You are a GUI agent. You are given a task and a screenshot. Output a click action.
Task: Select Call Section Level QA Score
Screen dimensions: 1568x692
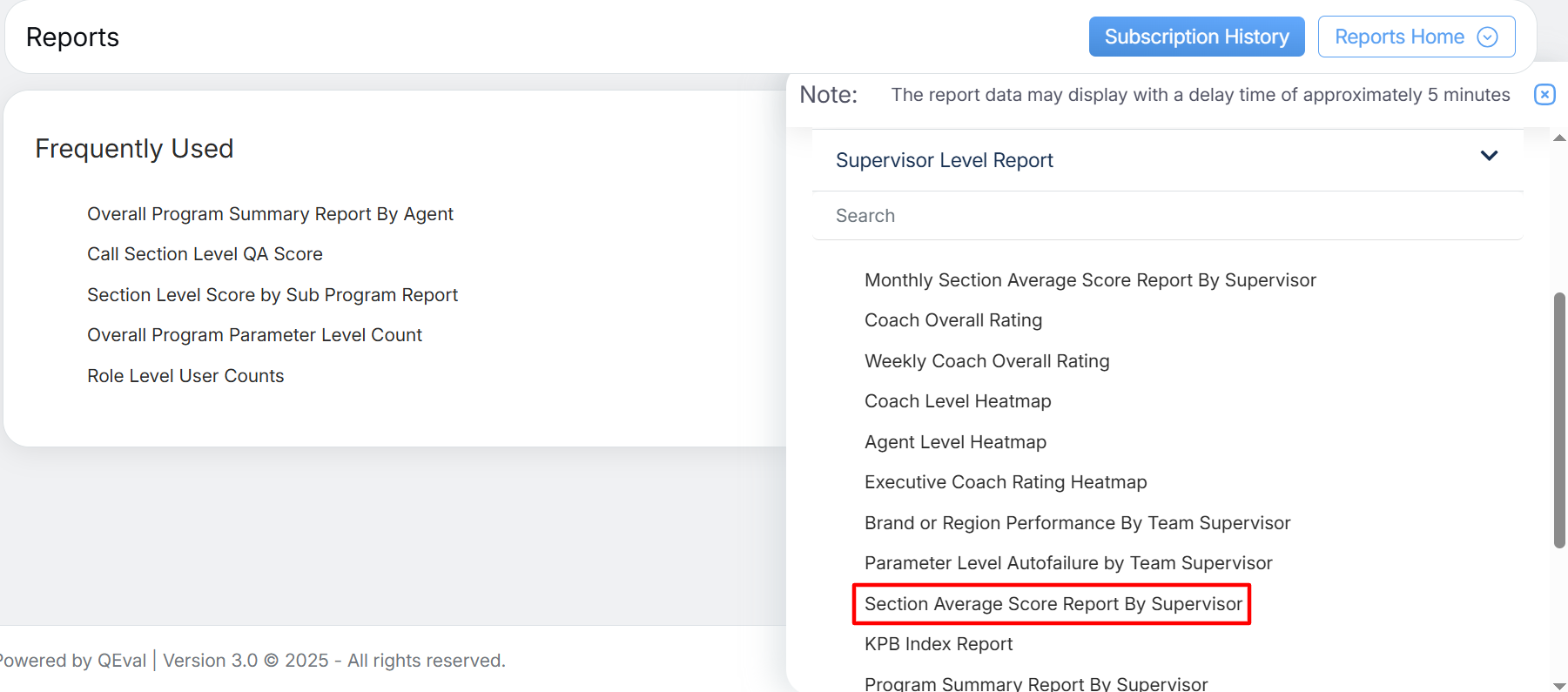(x=205, y=254)
